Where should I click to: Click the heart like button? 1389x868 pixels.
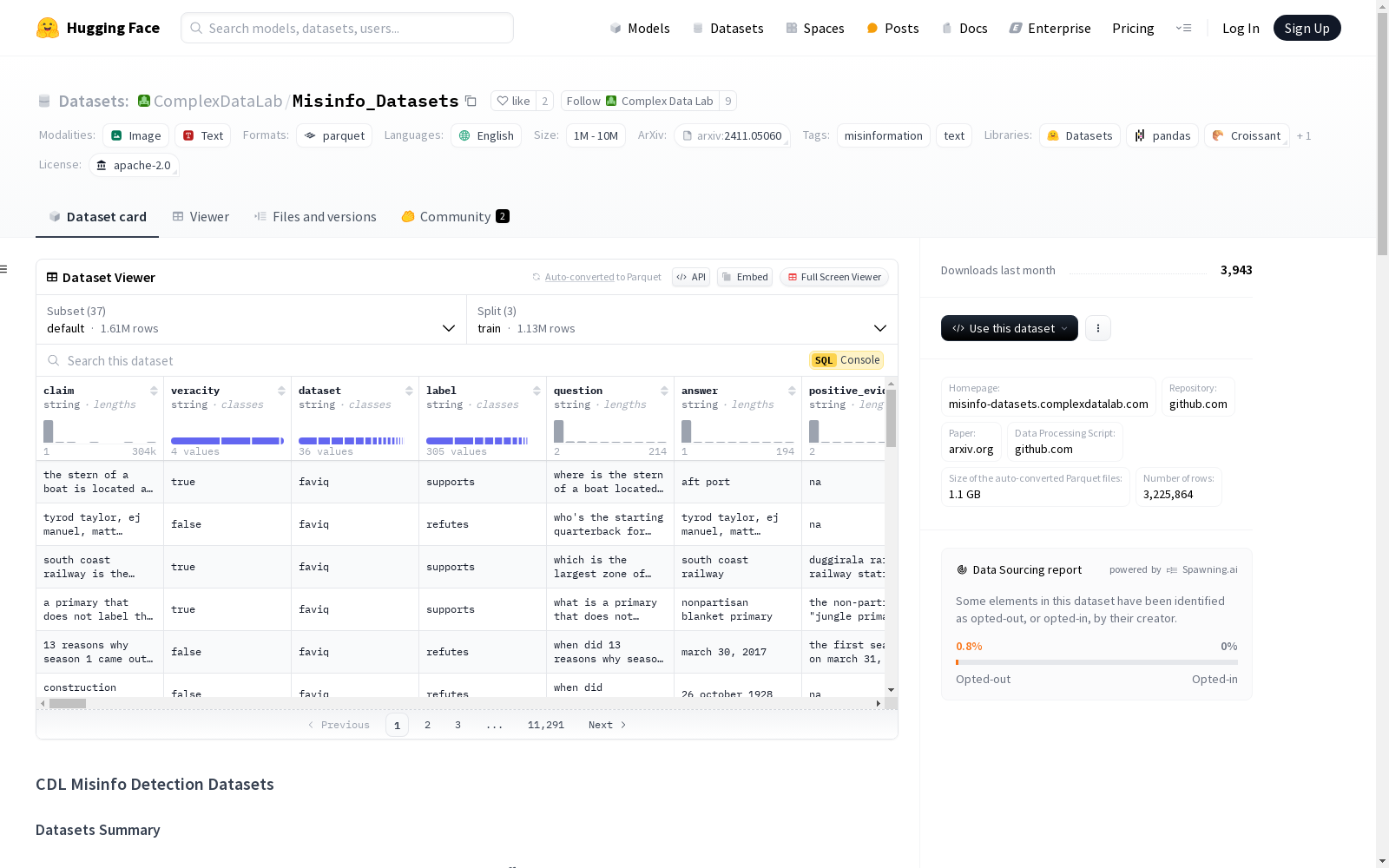(x=513, y=101)
